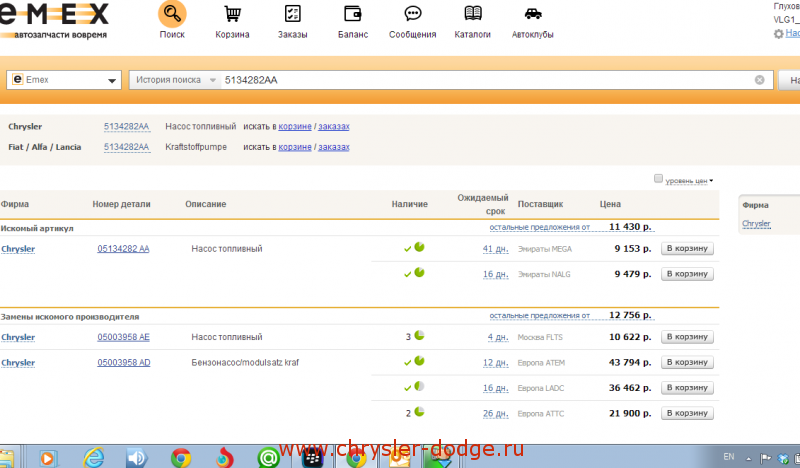Image resolution: width=800 pixels, height=468 pixels.
Task: Click availability pie icon for Европа ATEM offer
Action: click(419, 361)
